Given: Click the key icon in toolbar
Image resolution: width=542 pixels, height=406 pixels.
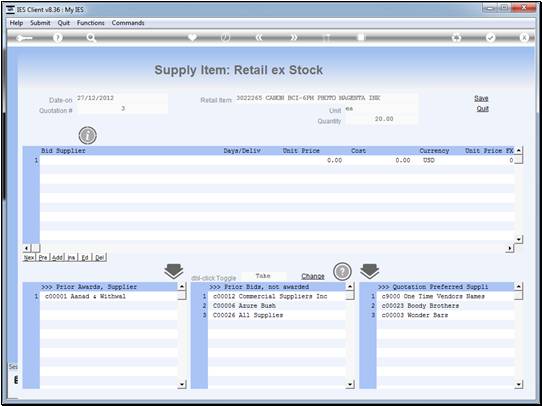Looking at the screenshot, I should point(24,38).
